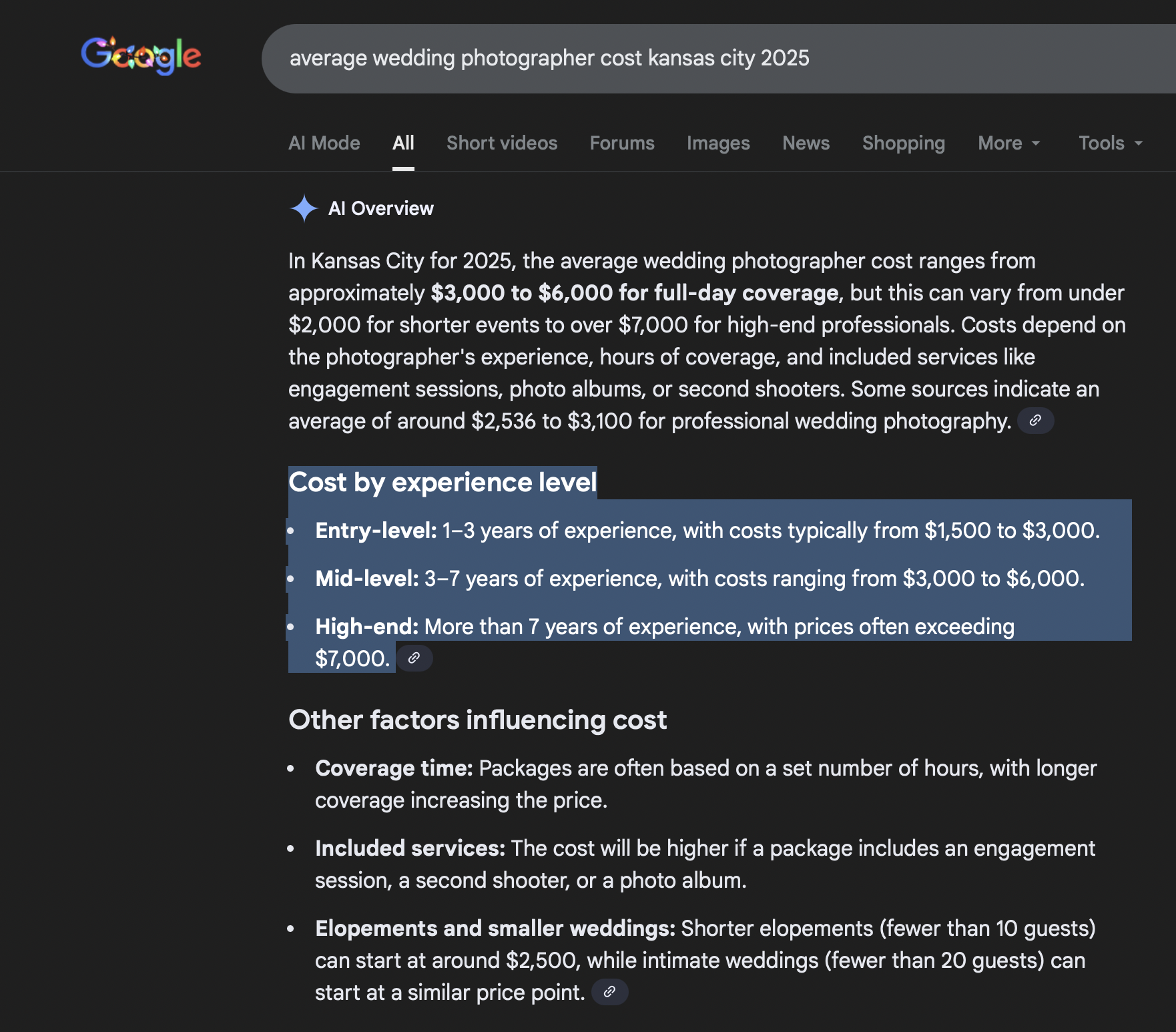Expand the More dropdown menu
This screenshot has height=1032, width=1176.
click(x=1008, y=143)
